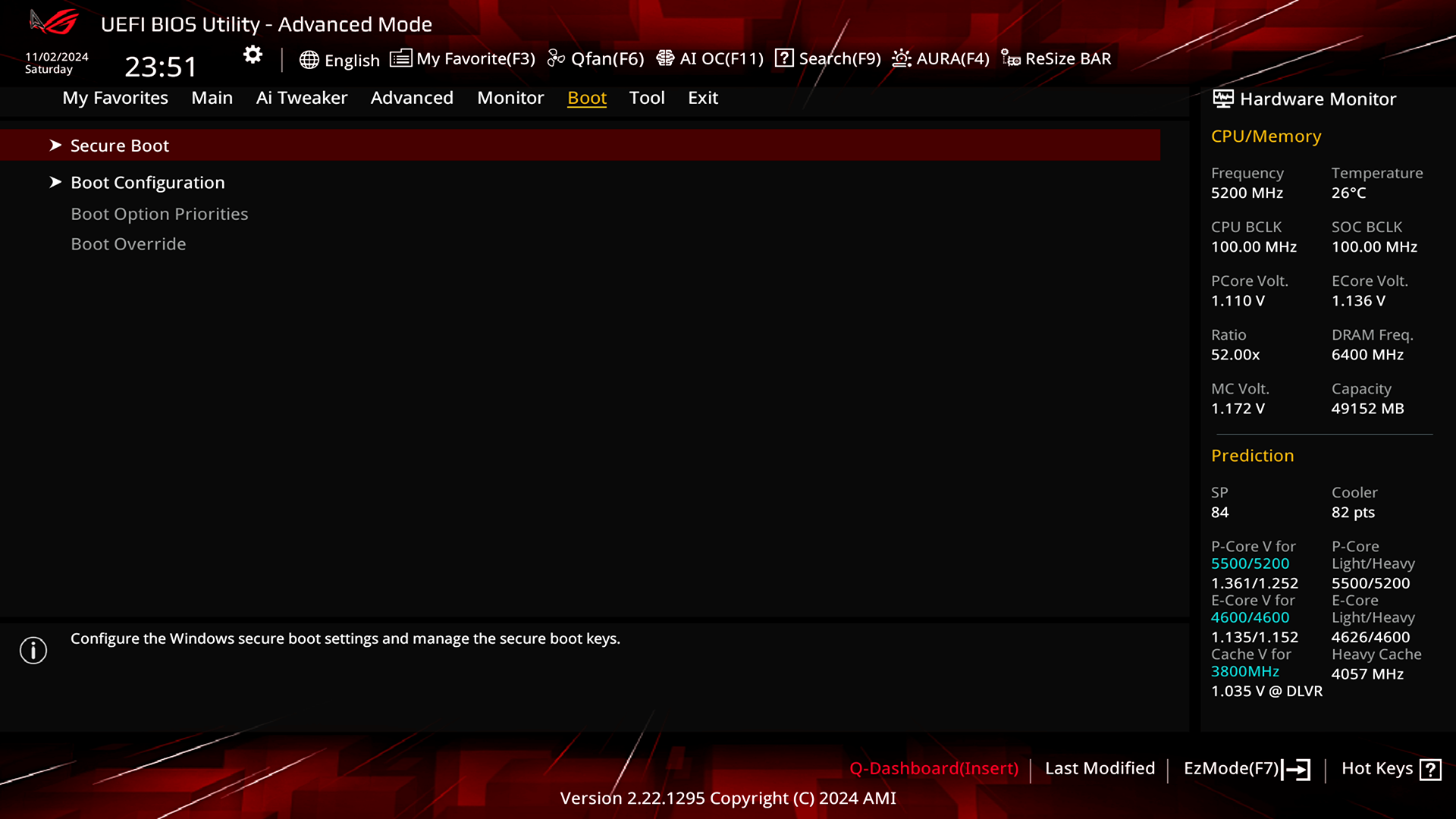Open AURA lighting control panel
Screen dimensions: 1456x819
pos(940,58)
